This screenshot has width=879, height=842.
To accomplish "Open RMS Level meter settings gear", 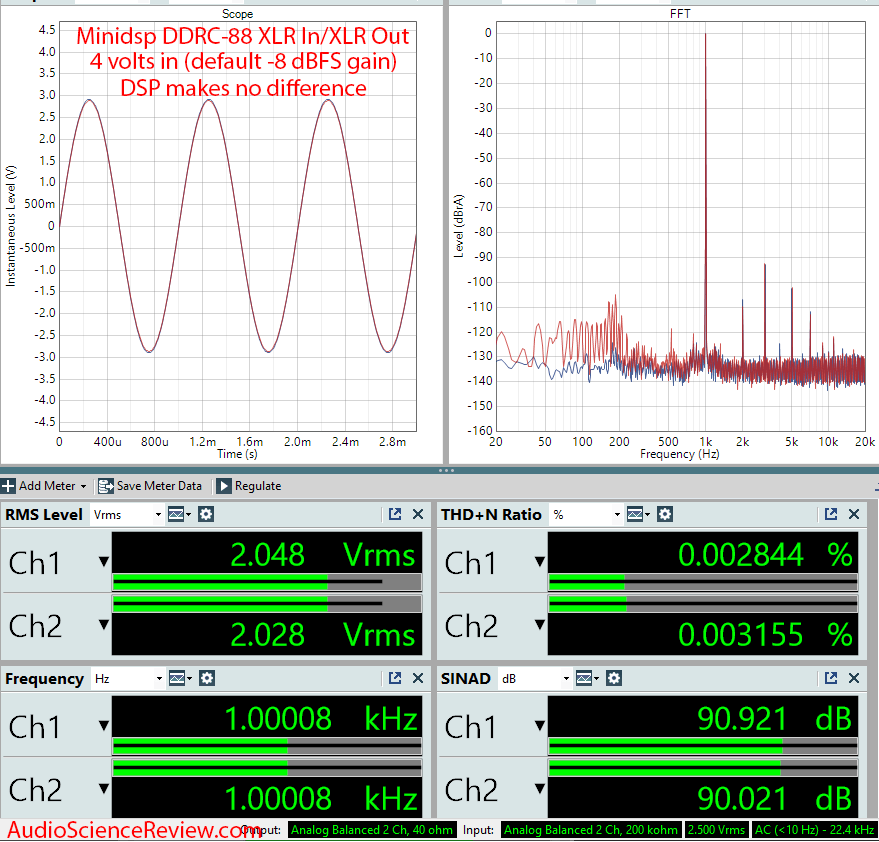I will pos(206,514).
